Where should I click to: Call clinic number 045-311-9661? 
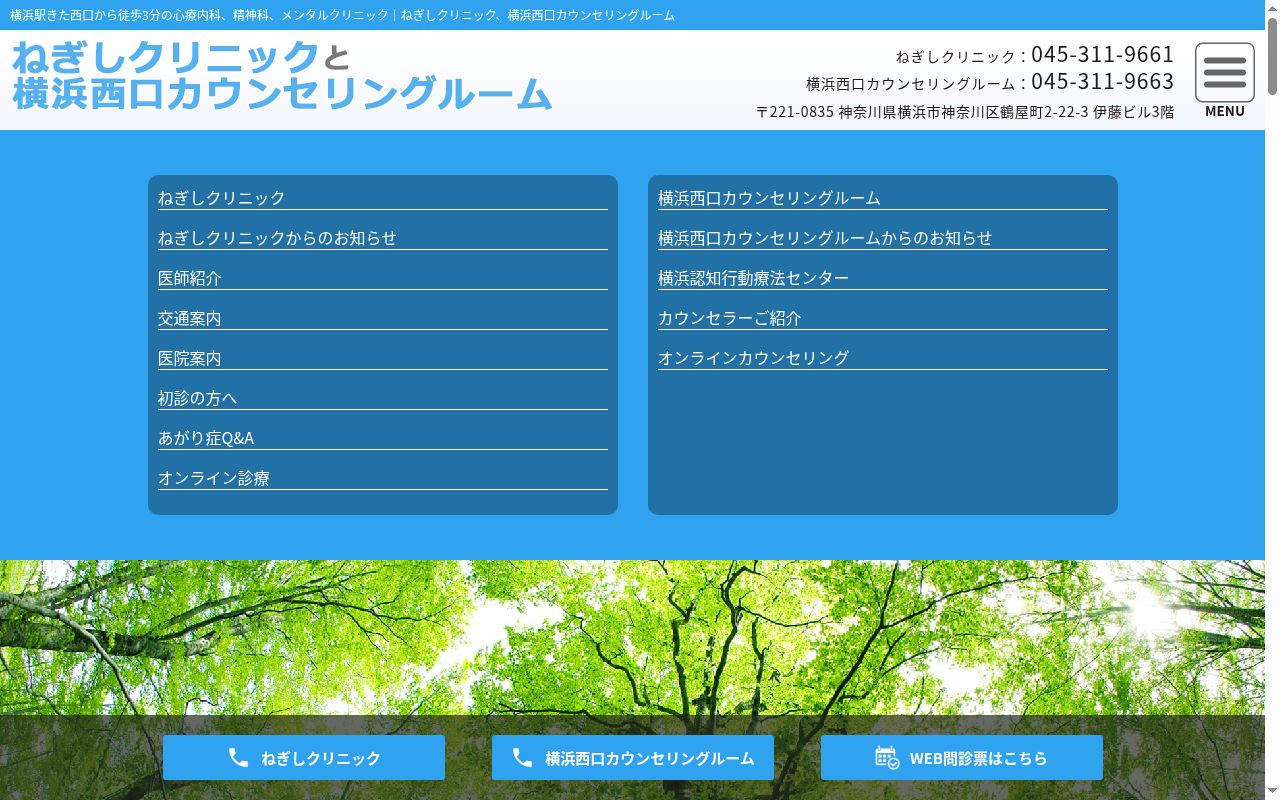(x=1103, y=54)
